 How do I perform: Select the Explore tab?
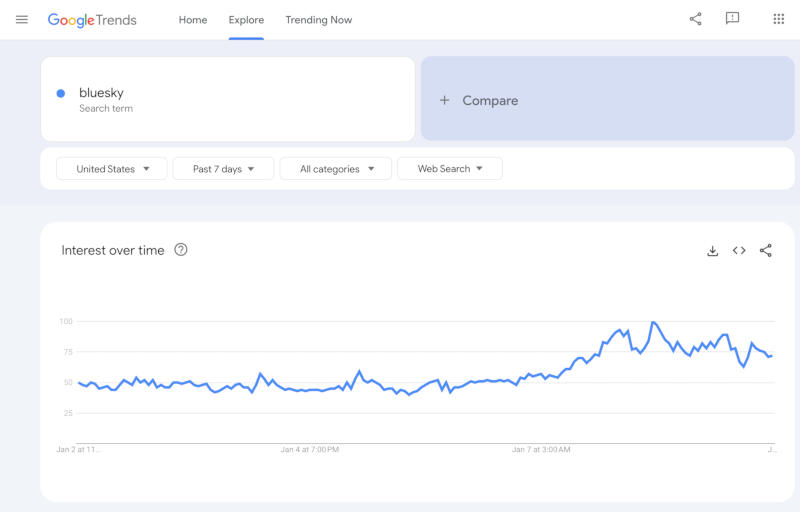point(246,20)
